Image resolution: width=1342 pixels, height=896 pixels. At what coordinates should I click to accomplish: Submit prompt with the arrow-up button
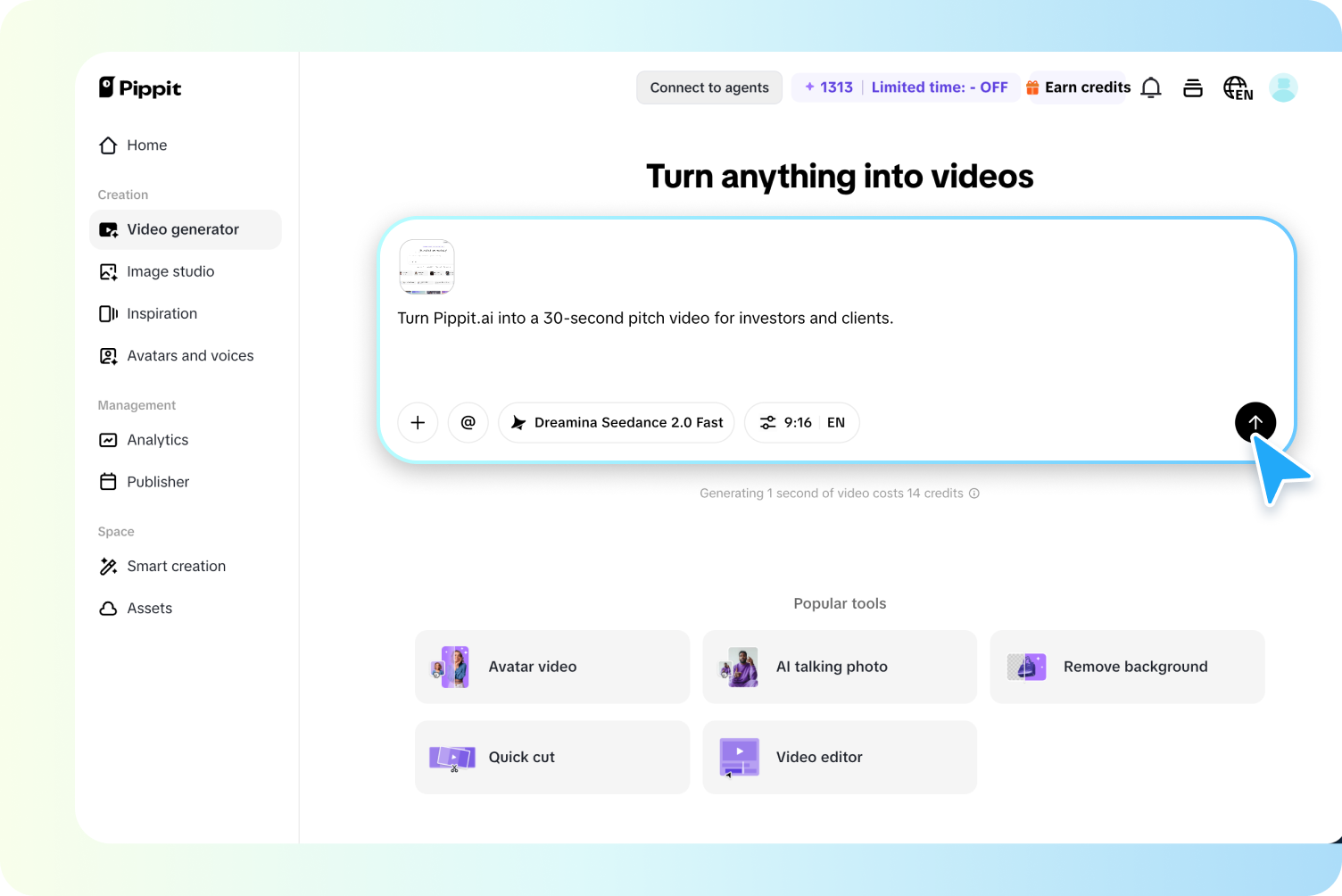[1255, 423]
